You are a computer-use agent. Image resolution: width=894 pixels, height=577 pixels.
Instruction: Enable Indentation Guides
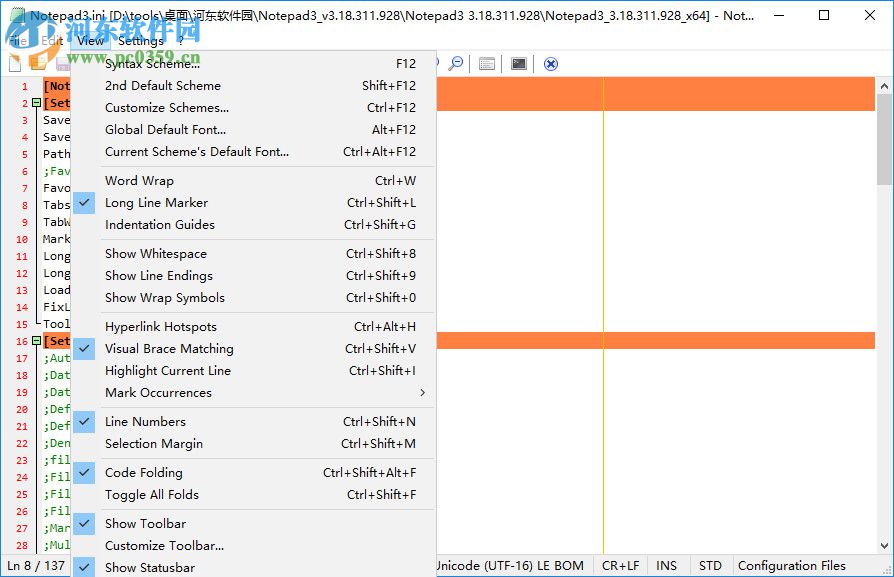tap(254, 225)
